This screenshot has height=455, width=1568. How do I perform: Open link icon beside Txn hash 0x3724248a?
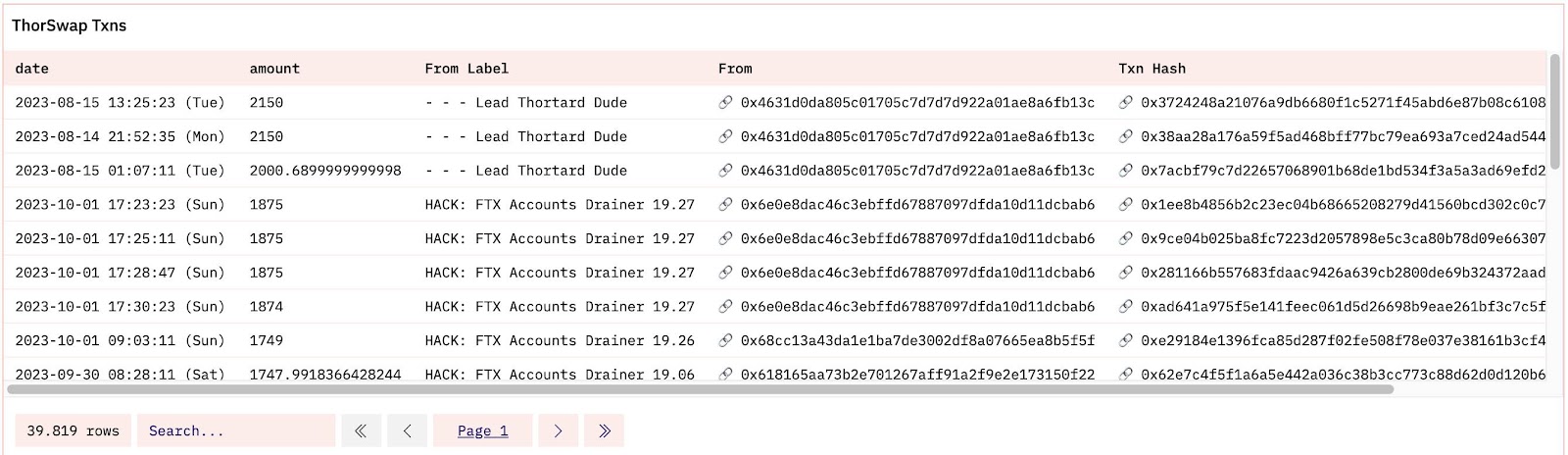point(1126,102)
